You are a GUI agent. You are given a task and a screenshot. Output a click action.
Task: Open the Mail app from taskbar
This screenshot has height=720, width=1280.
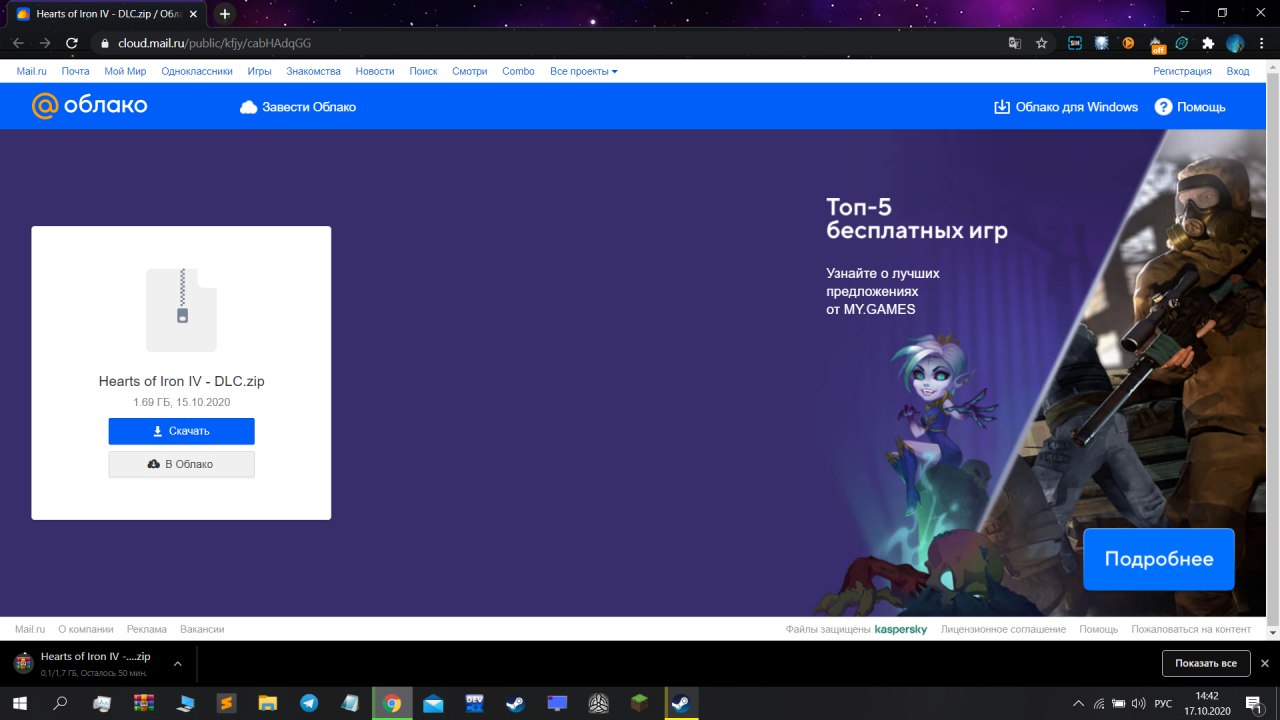pyautogui.click(x=433, y=703)
